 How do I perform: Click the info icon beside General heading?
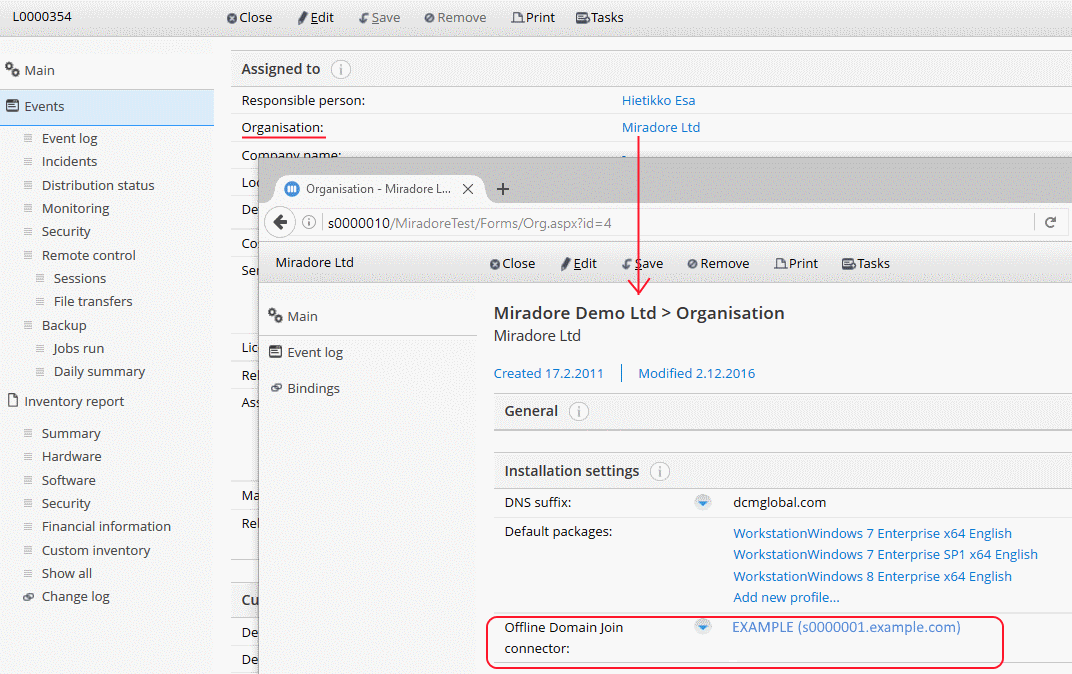tap(578, 412)
